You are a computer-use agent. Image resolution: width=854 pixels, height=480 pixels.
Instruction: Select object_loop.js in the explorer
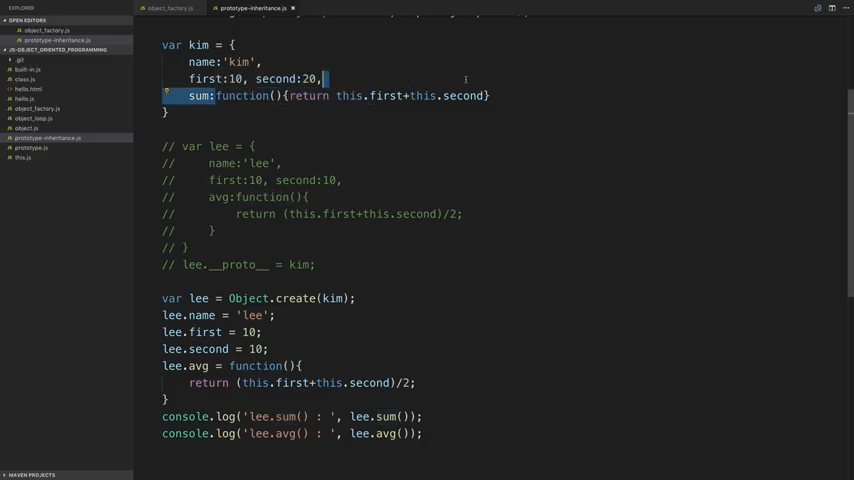coord(34,118)
